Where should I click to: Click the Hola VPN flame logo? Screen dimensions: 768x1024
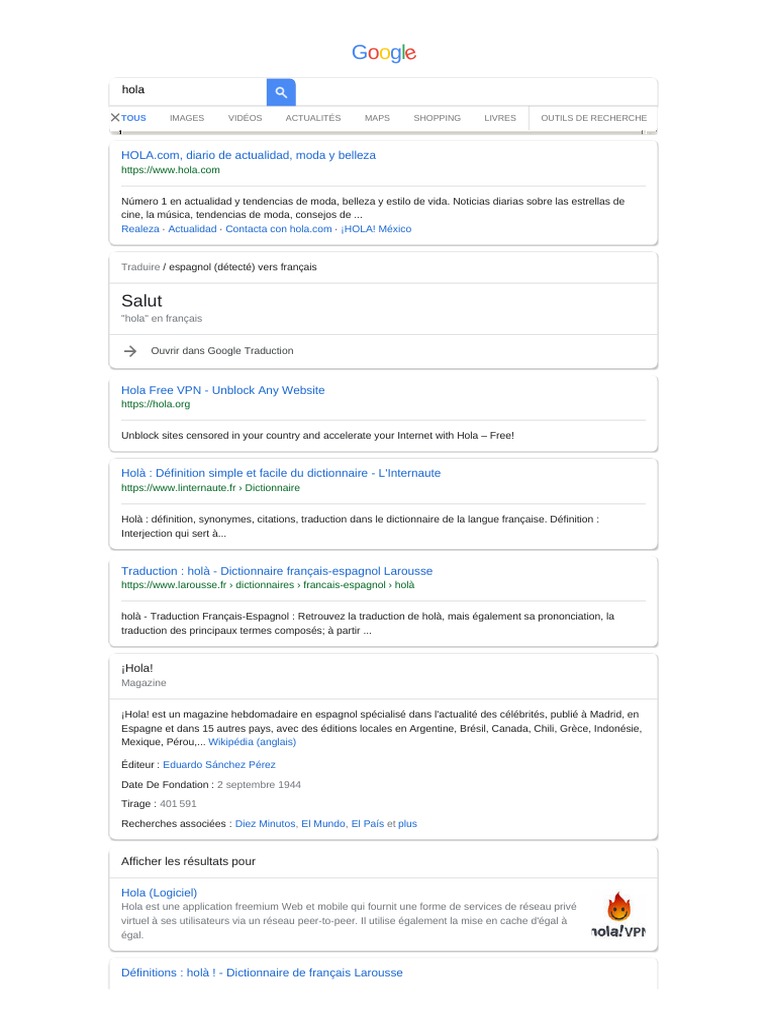[619, 908]
